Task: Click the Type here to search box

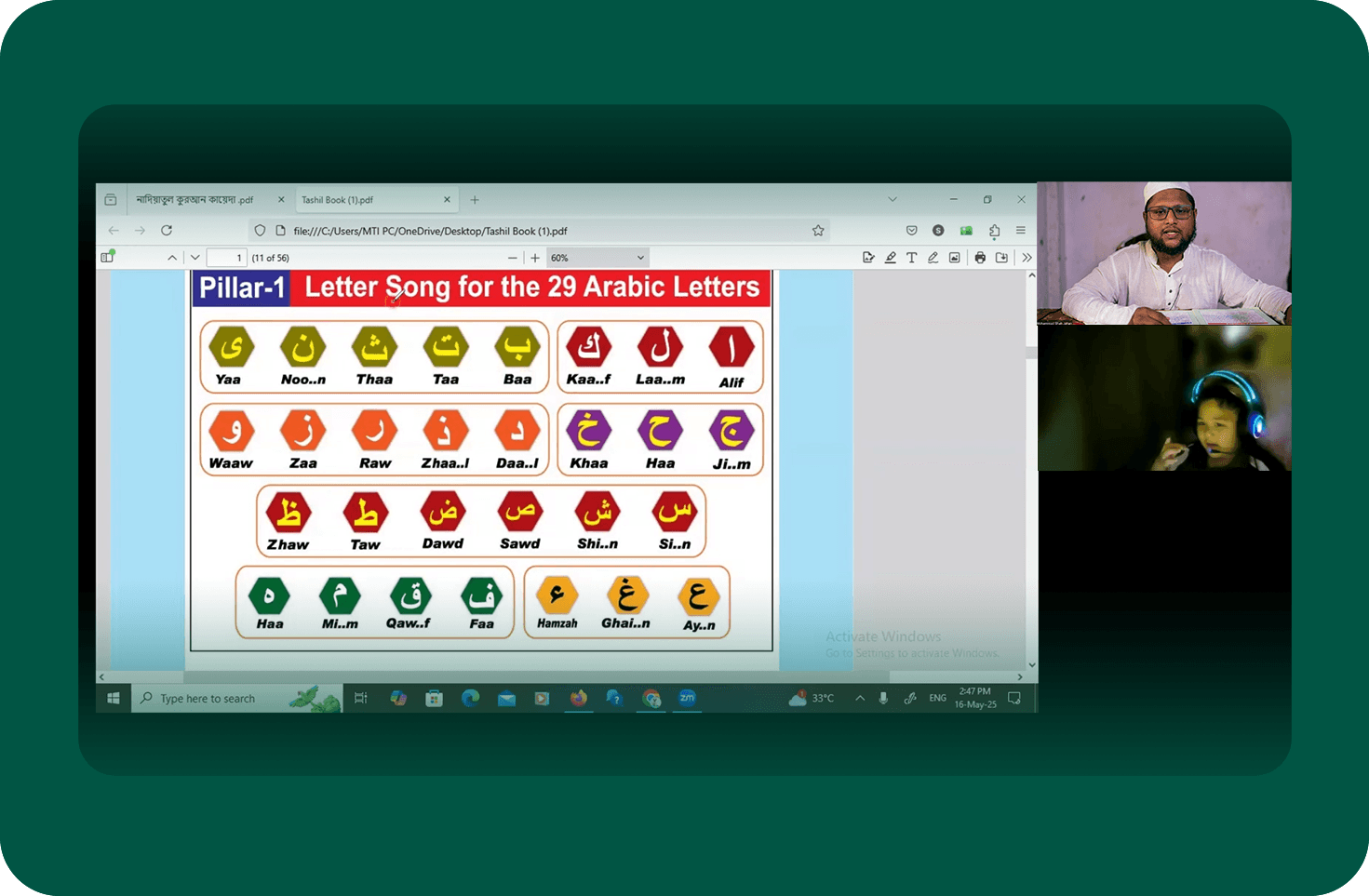Action: (237, 699)
